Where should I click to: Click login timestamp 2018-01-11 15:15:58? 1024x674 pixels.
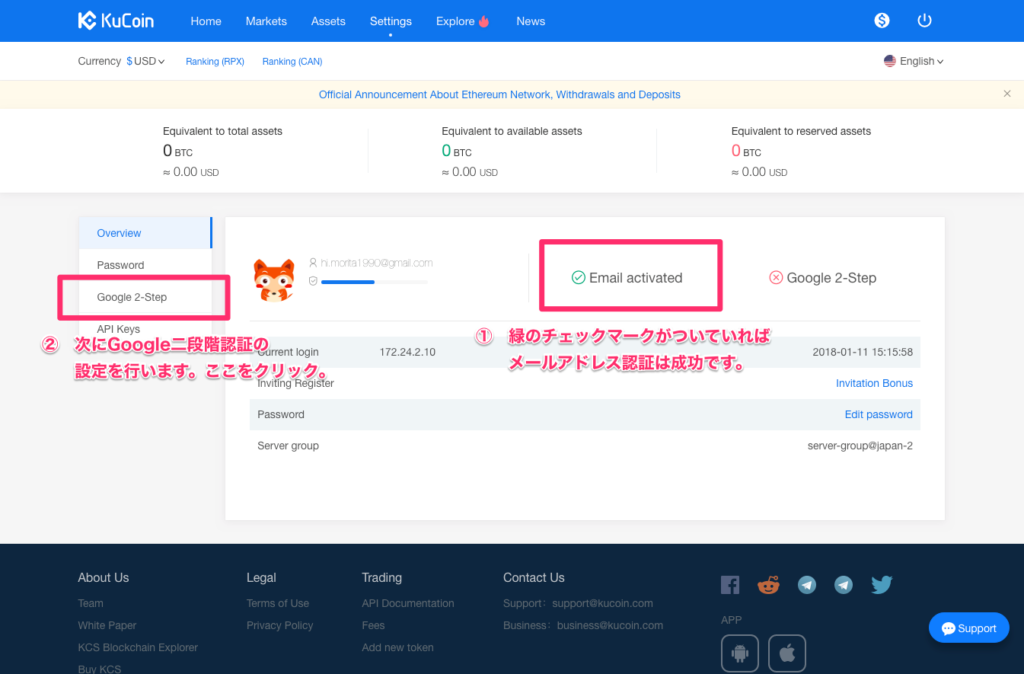pos(863,352)
